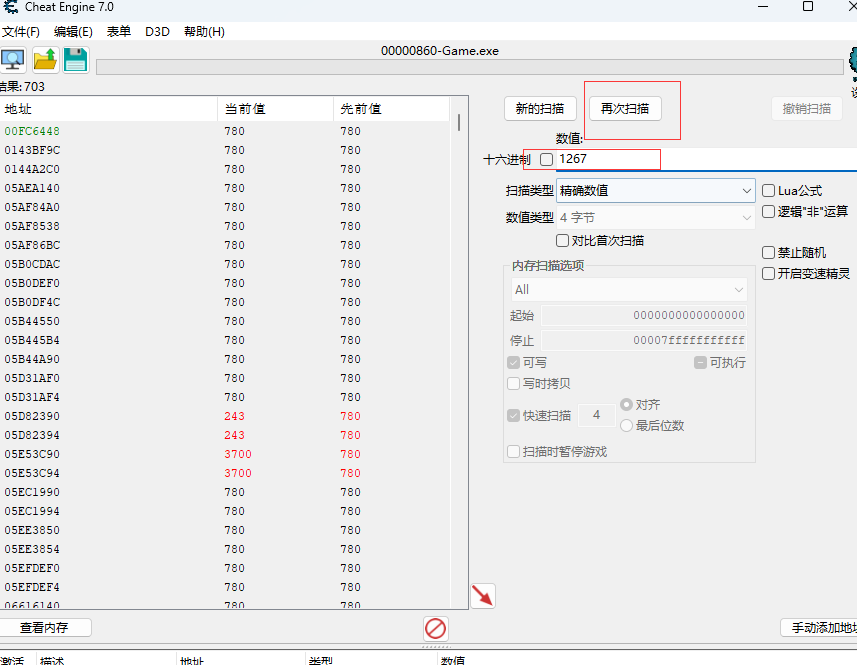Click the fast scan alignment field showing 4
The height and width of the screenshot is (665, 857).
coord(597,415)
